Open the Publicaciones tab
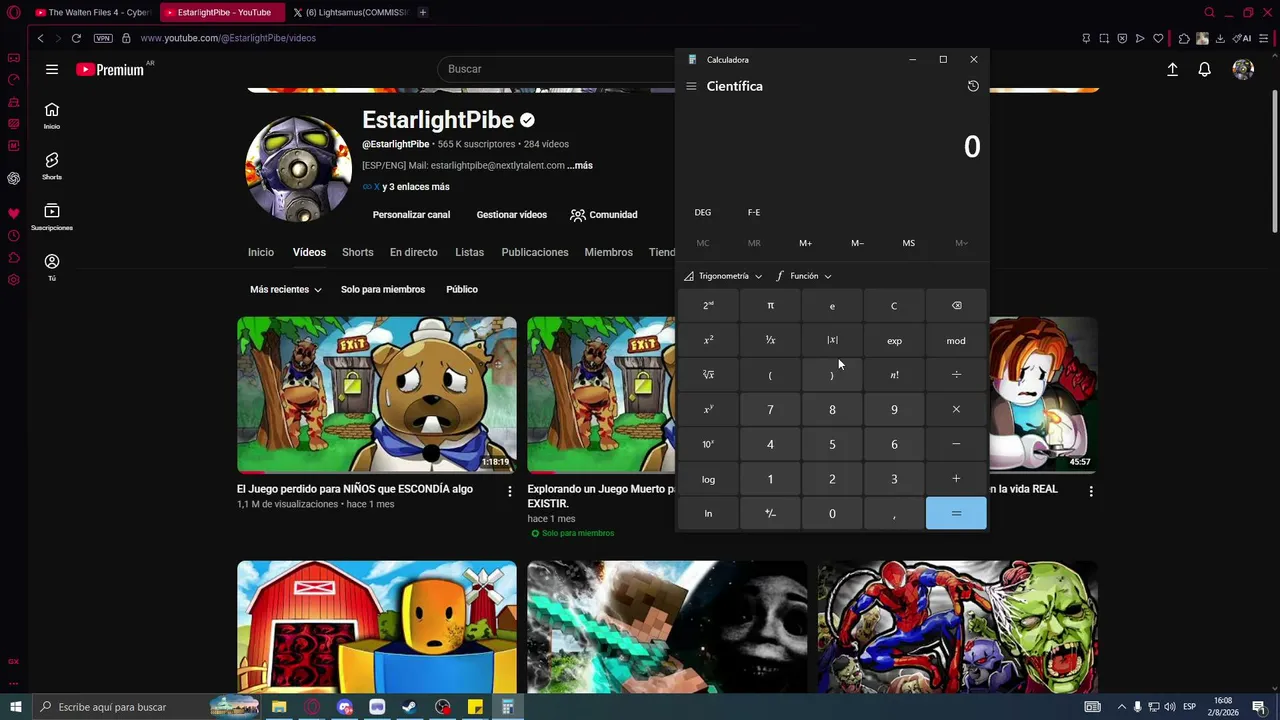This screenshot has height=720, width=1280. point(535,252)
